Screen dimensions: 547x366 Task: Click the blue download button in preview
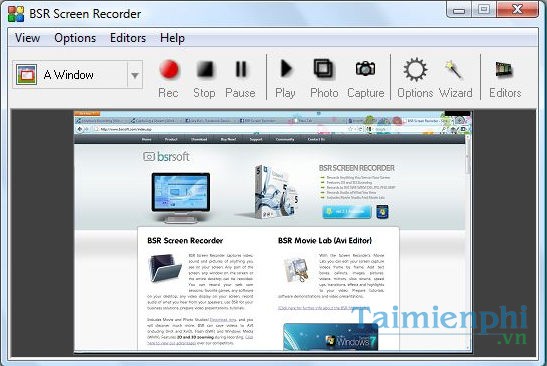[346, 211]
